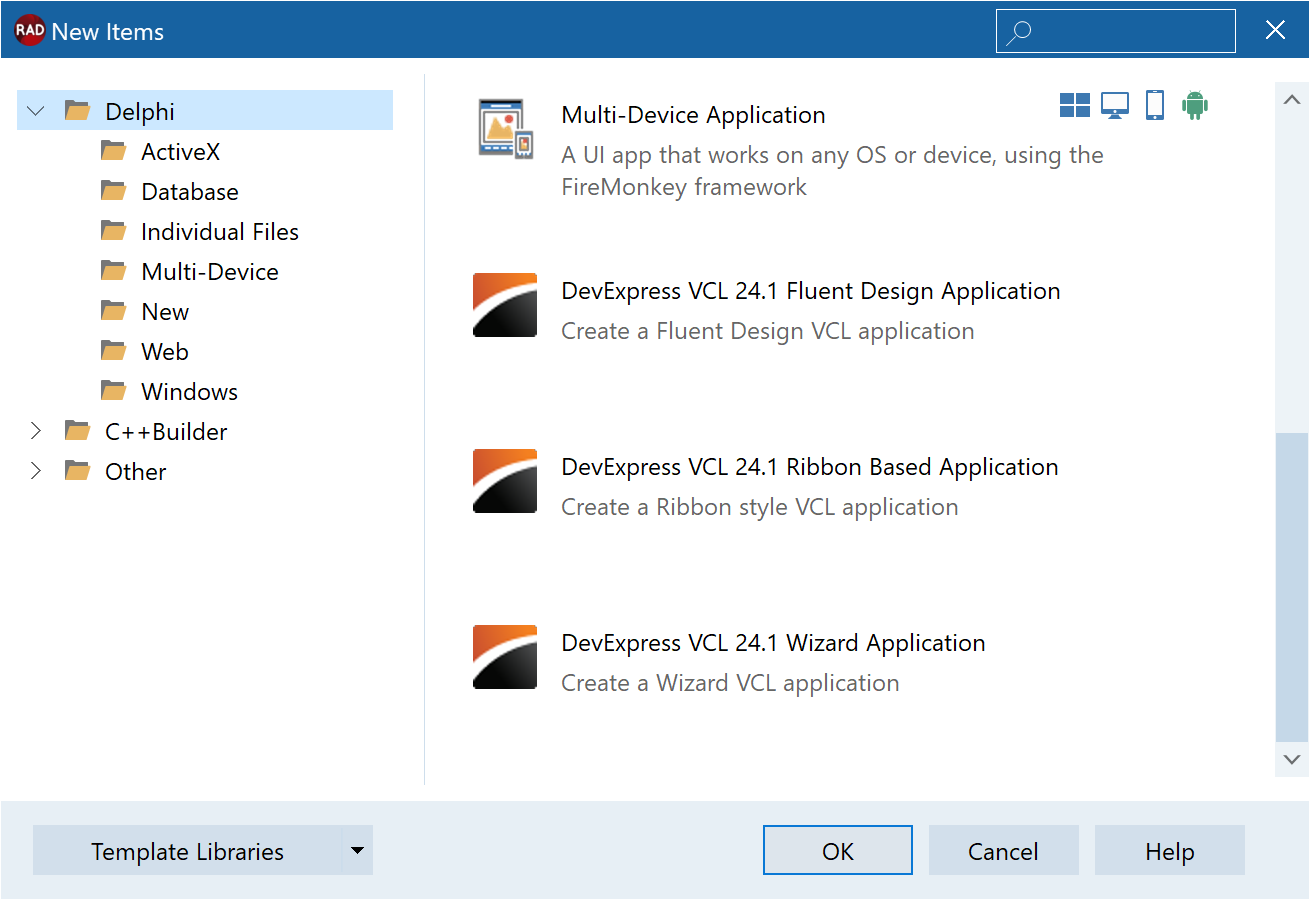Expand the C++Builder tree node
1310x900 pixels.
point(36,431)
